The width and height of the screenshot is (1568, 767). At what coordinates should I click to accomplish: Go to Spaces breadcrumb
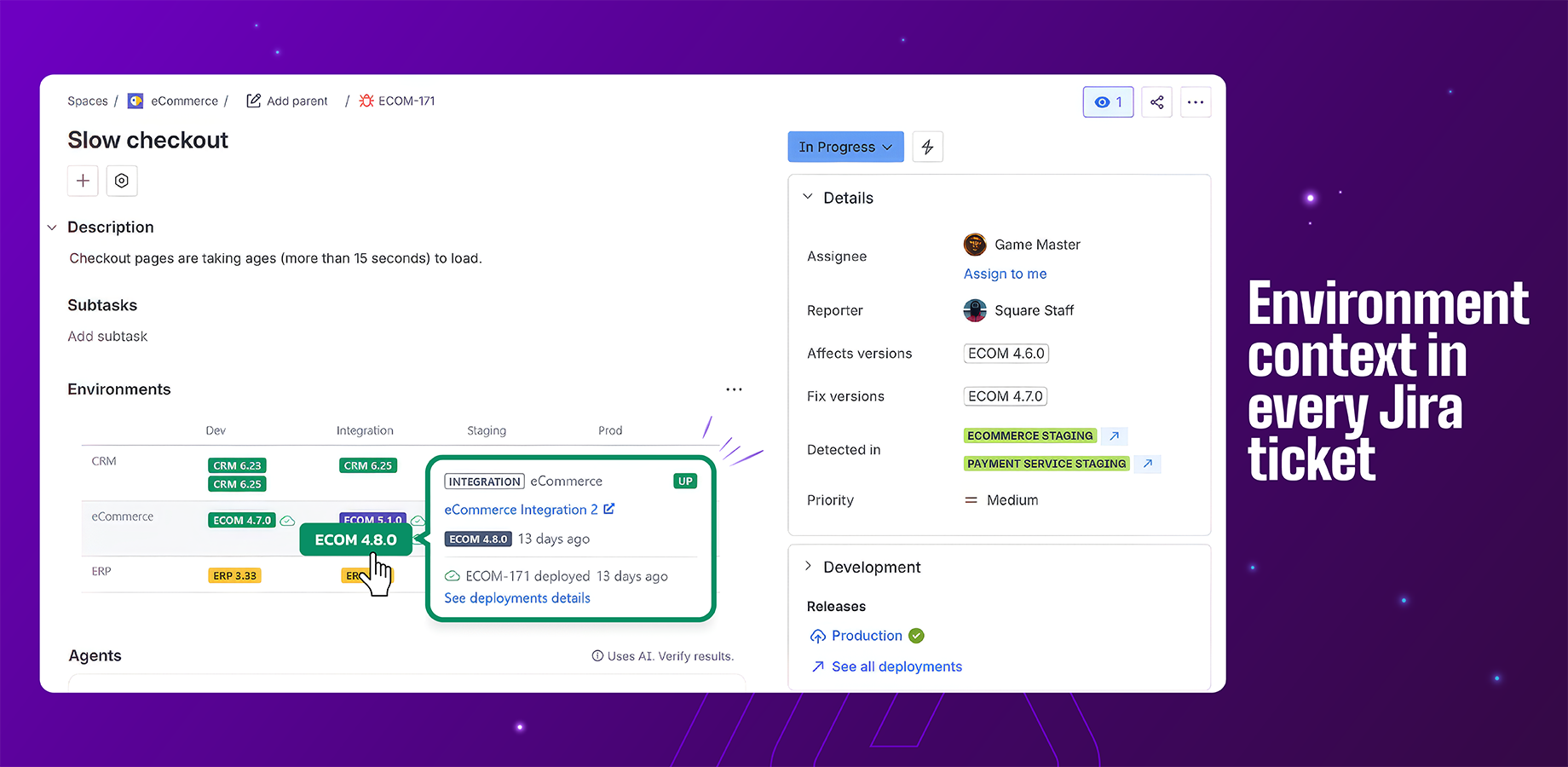coord(88,101)
